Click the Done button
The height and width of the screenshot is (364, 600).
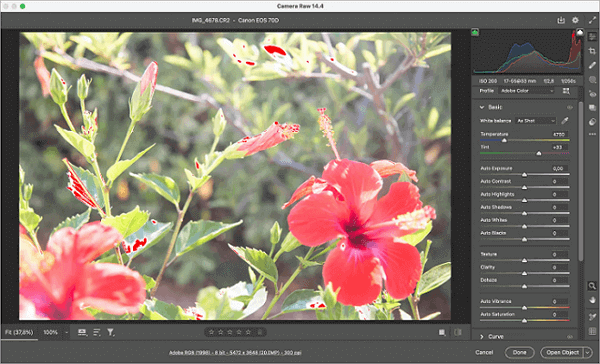tap(519, 352)
